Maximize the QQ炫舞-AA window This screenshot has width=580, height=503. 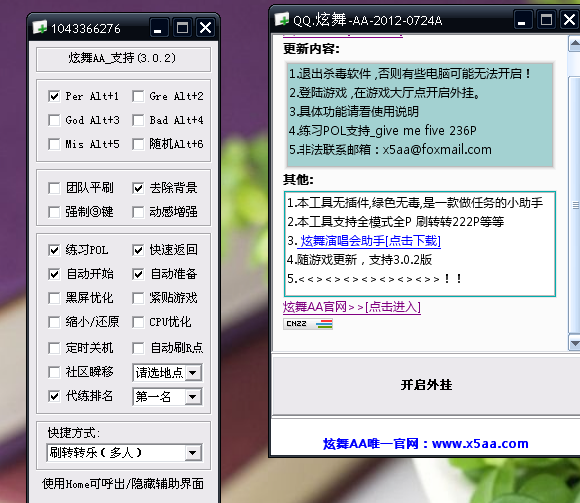[x=546, y=19]
